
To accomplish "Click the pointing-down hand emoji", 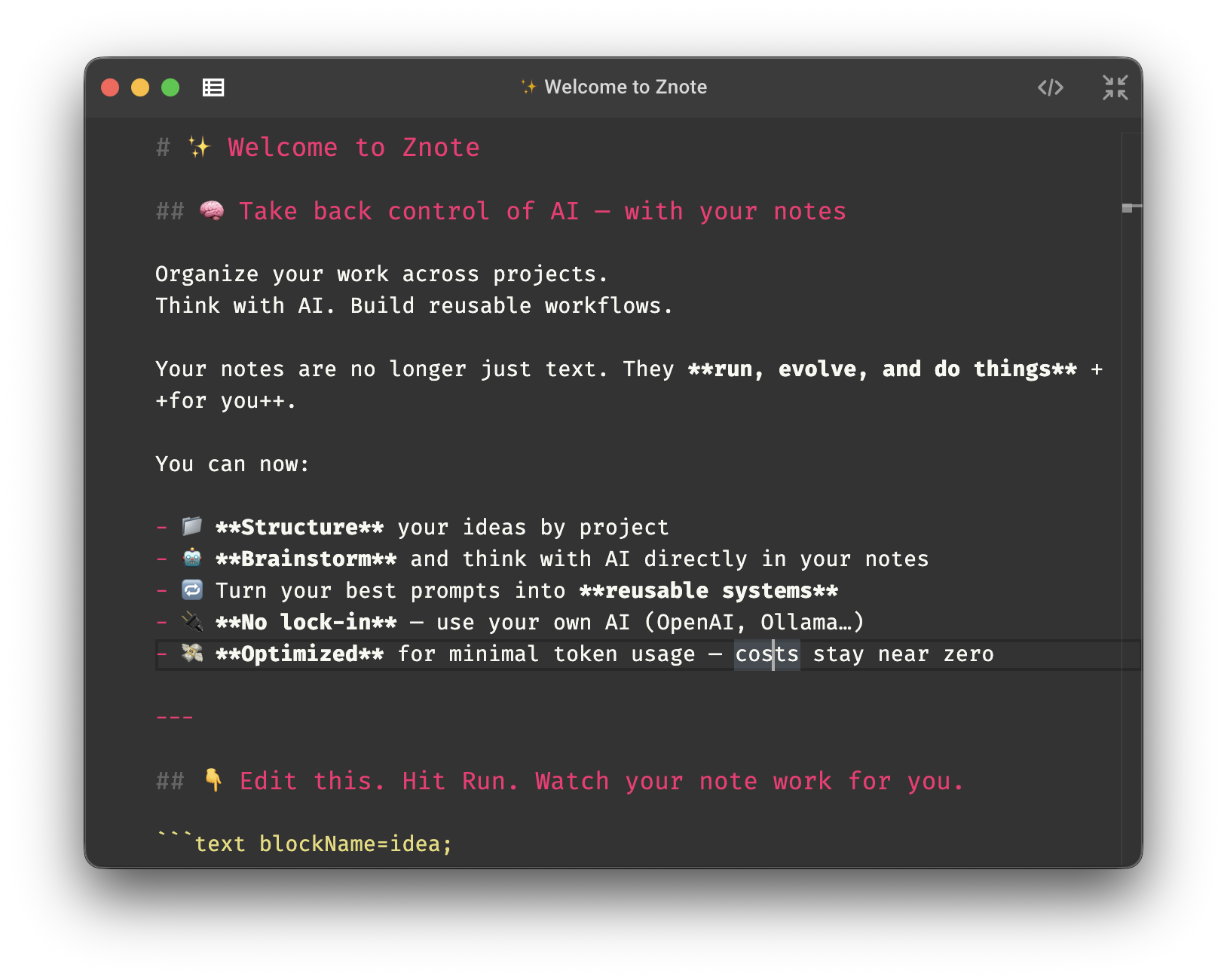I will [213, 780].
